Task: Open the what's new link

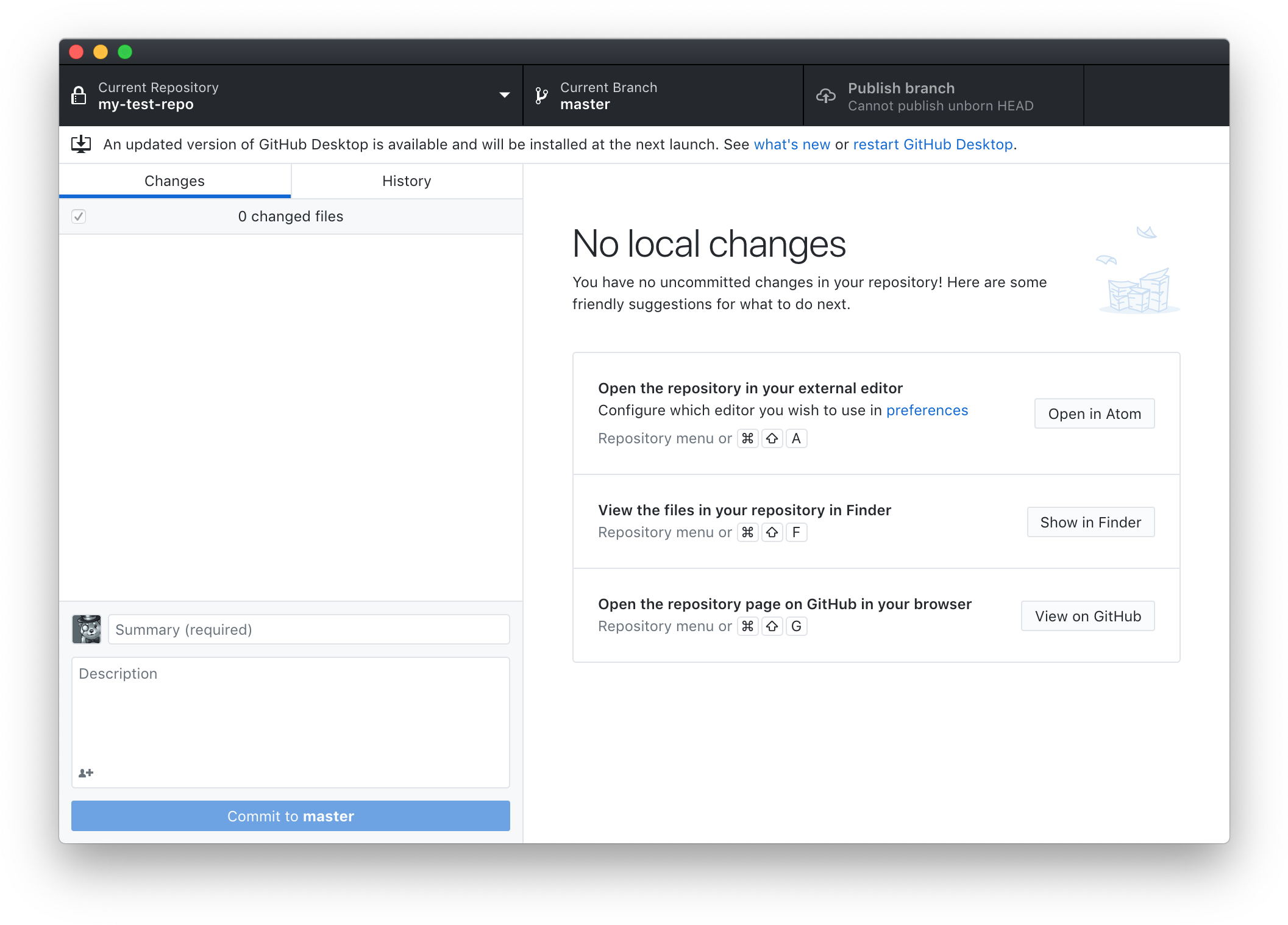Action: click(x=791, y=145)
